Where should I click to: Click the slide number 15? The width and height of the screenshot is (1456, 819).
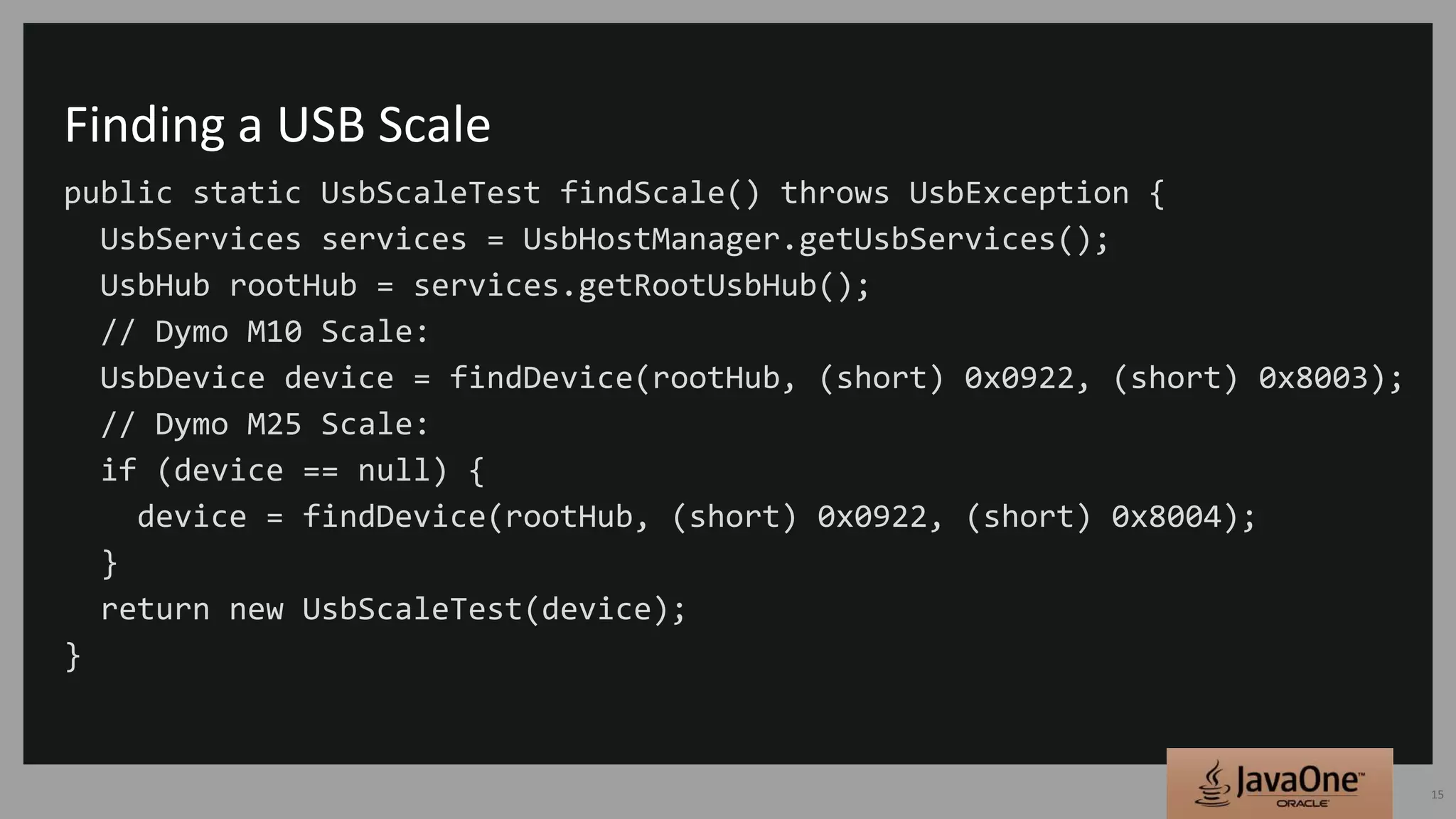(1437, 795)
